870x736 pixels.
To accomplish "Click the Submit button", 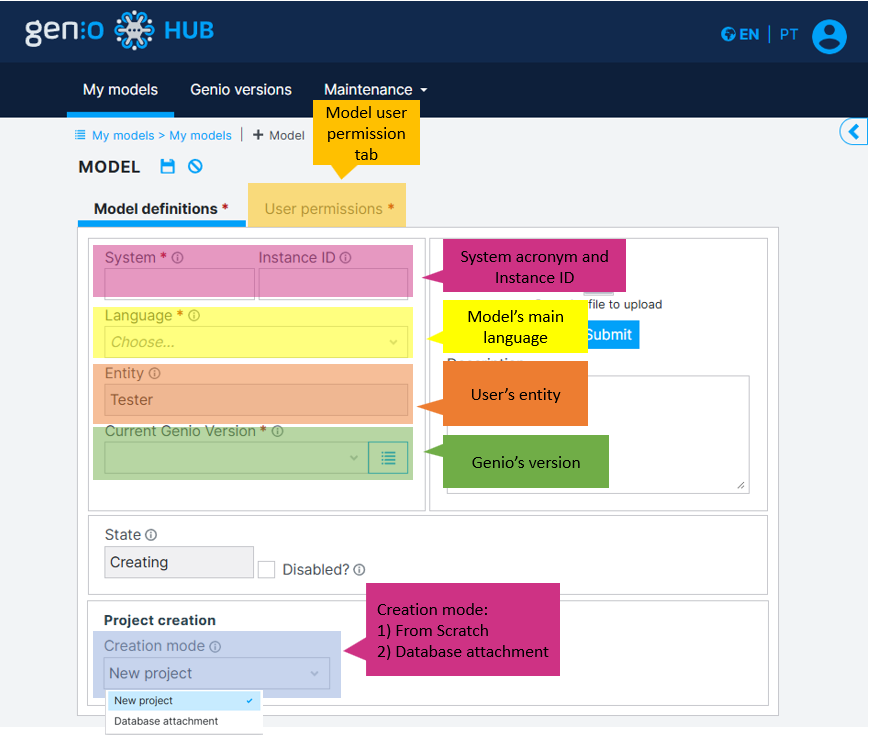I will (x=613, y=335).
